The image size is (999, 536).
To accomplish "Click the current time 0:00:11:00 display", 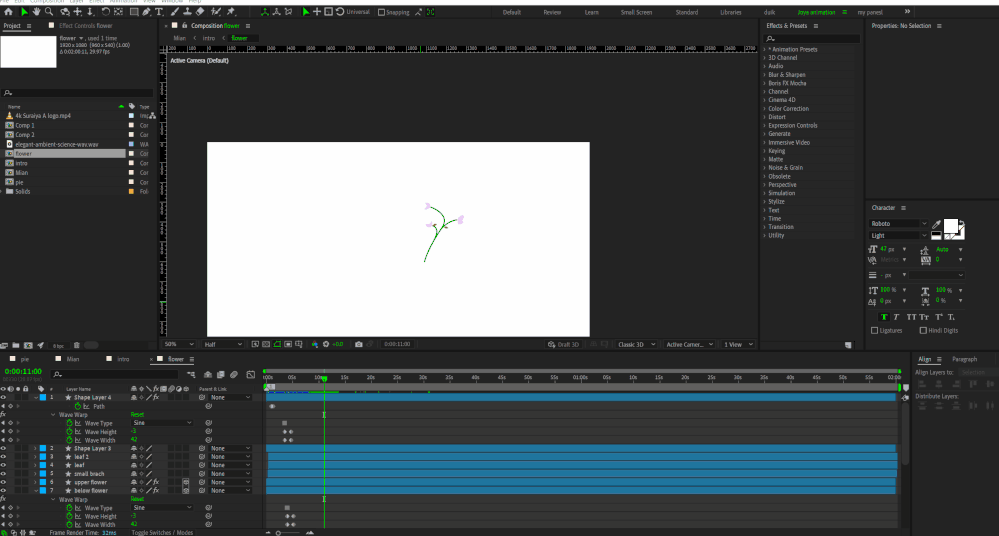I will point(23,371).
